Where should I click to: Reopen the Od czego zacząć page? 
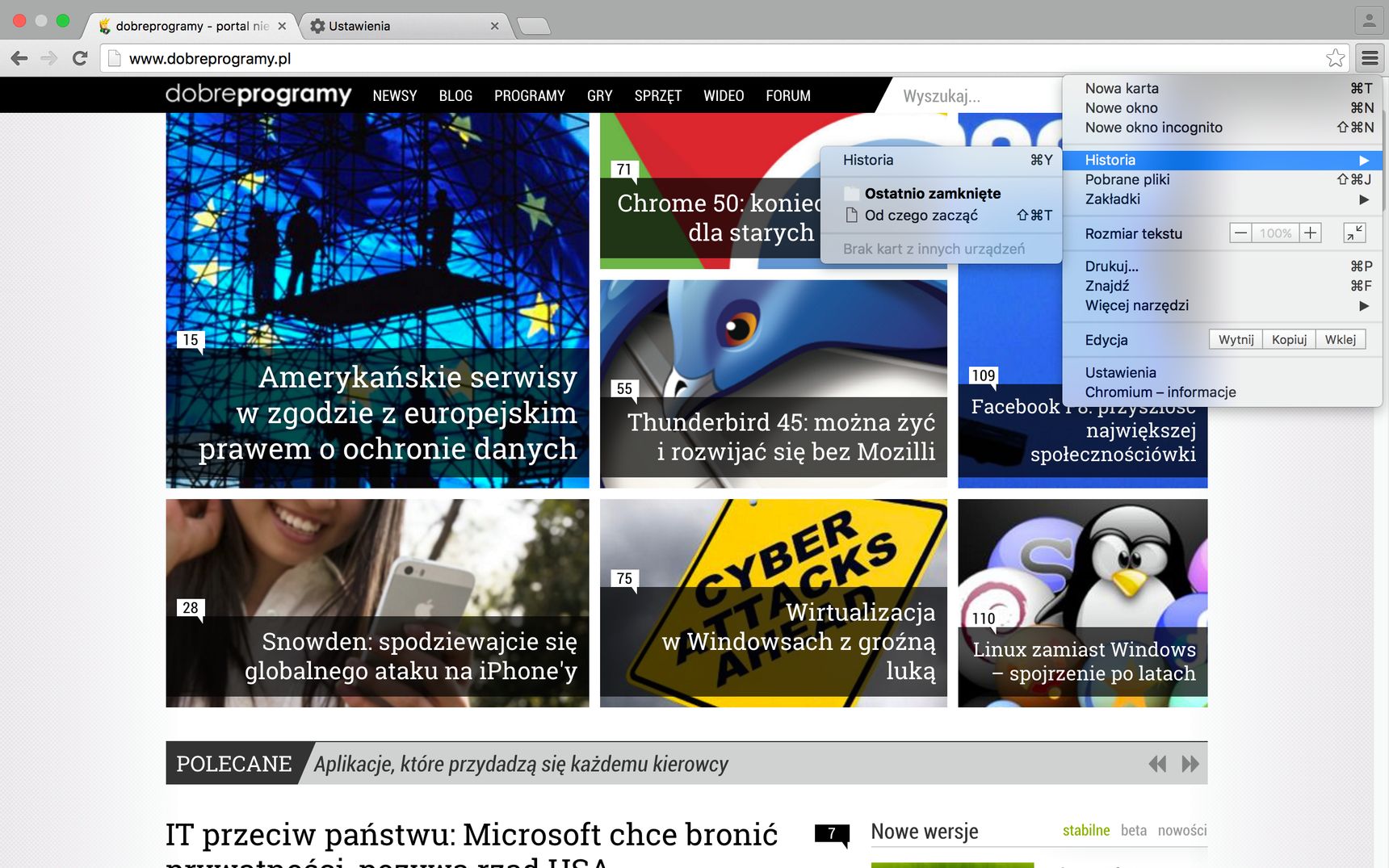point(942,215)
